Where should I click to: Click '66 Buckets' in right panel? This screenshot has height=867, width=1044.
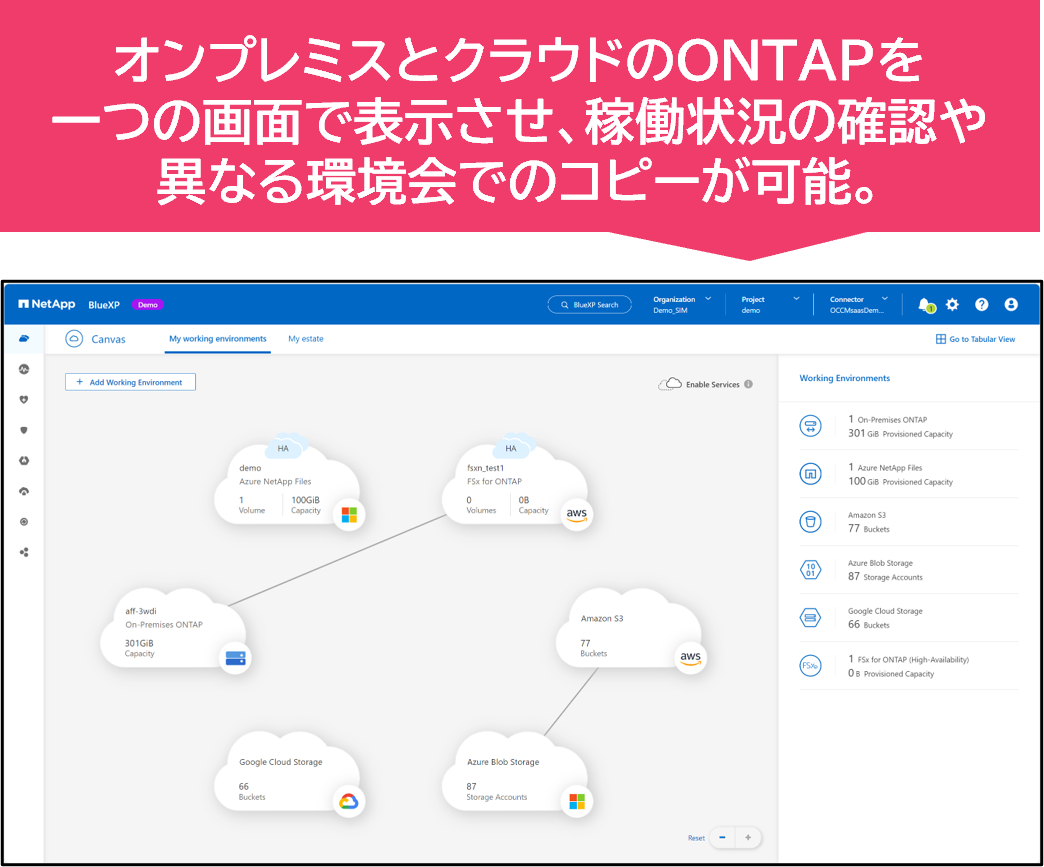coord(868,625)
